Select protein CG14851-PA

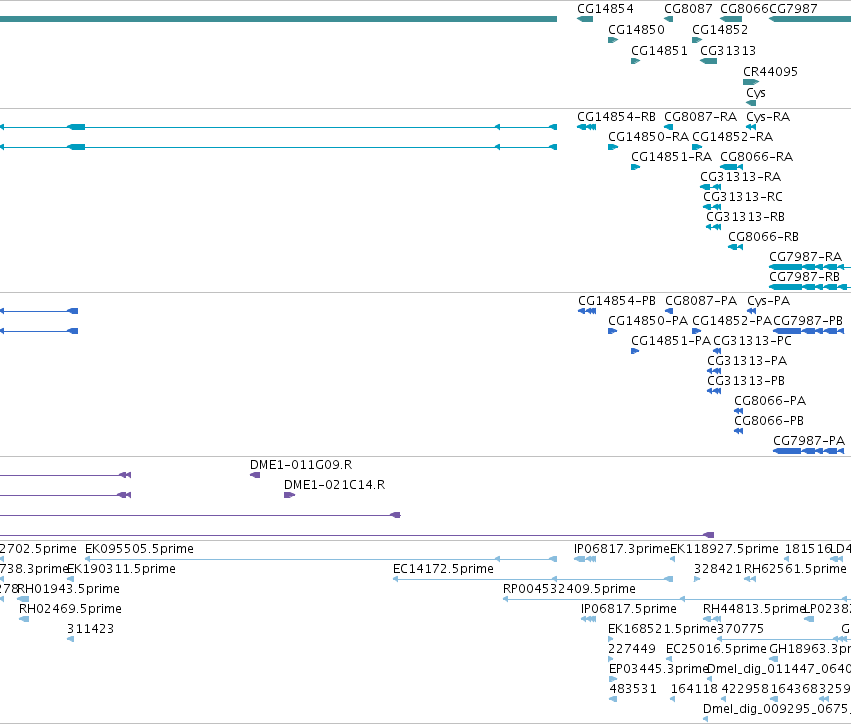pyautogui.click(x=671, y=341)
